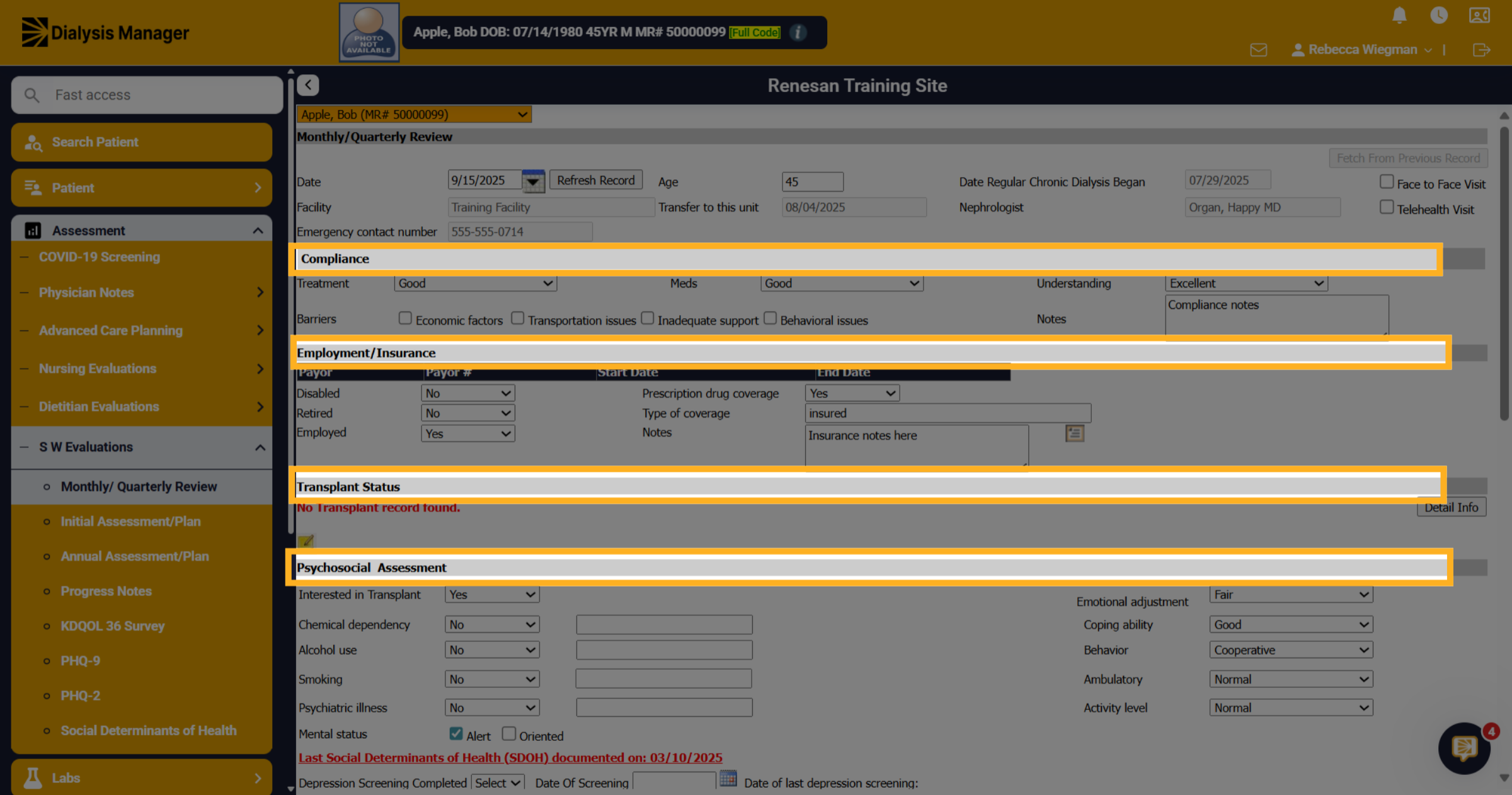
Task: Enable Face to Face Visit checkbox
Action: (1387, 182)
